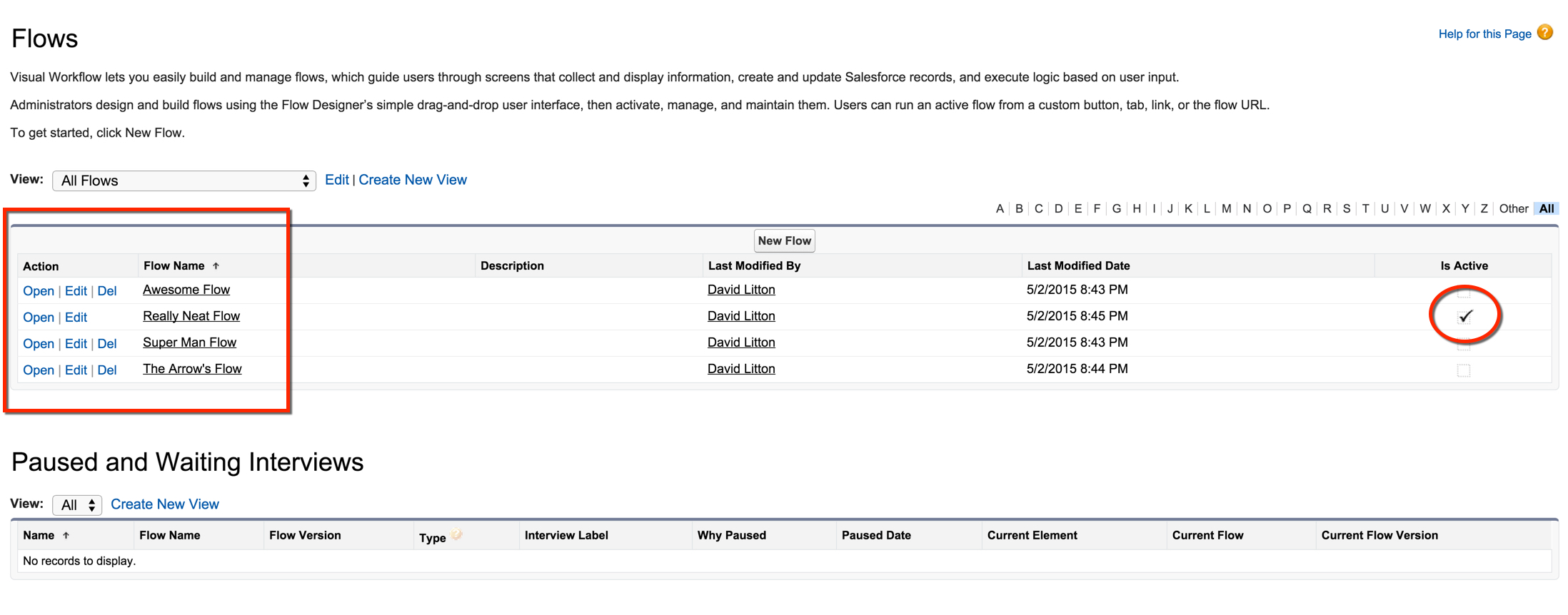Select the Other alphabet filter
The image size is (1568, 615).
(1513, 209)
